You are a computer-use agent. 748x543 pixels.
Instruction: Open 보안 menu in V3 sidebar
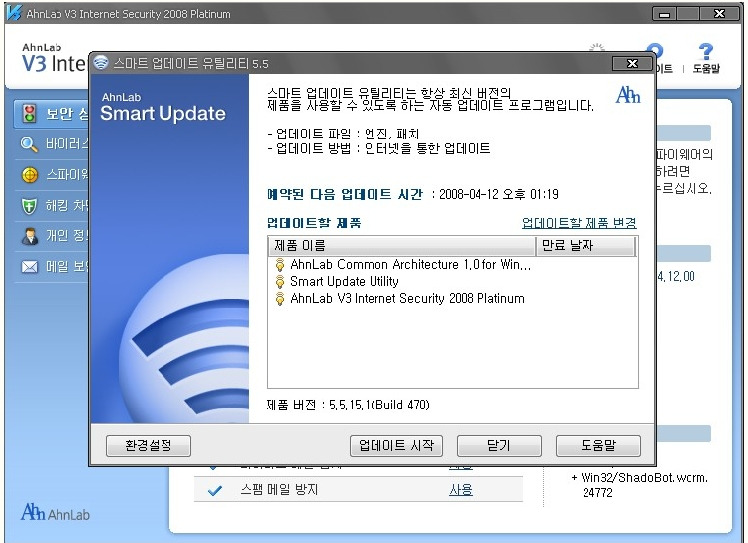(x=52, y=115)
